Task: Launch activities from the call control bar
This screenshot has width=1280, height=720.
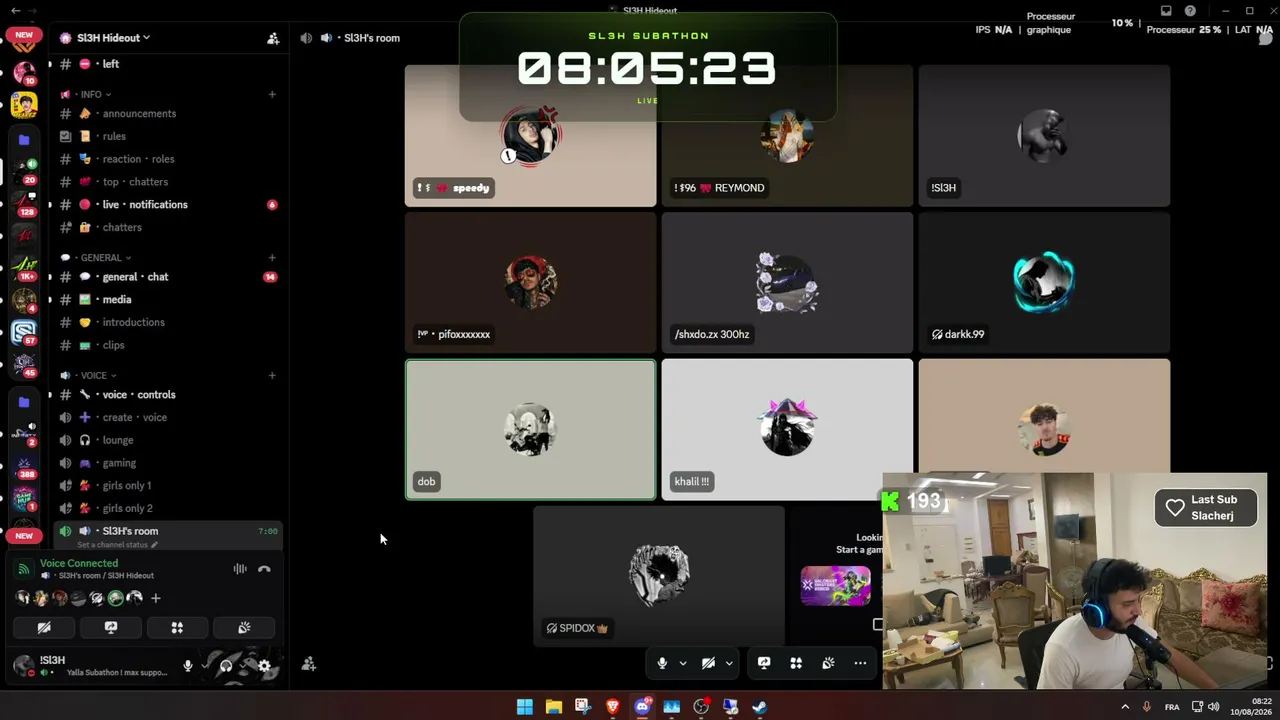Action: pos(796,663)
